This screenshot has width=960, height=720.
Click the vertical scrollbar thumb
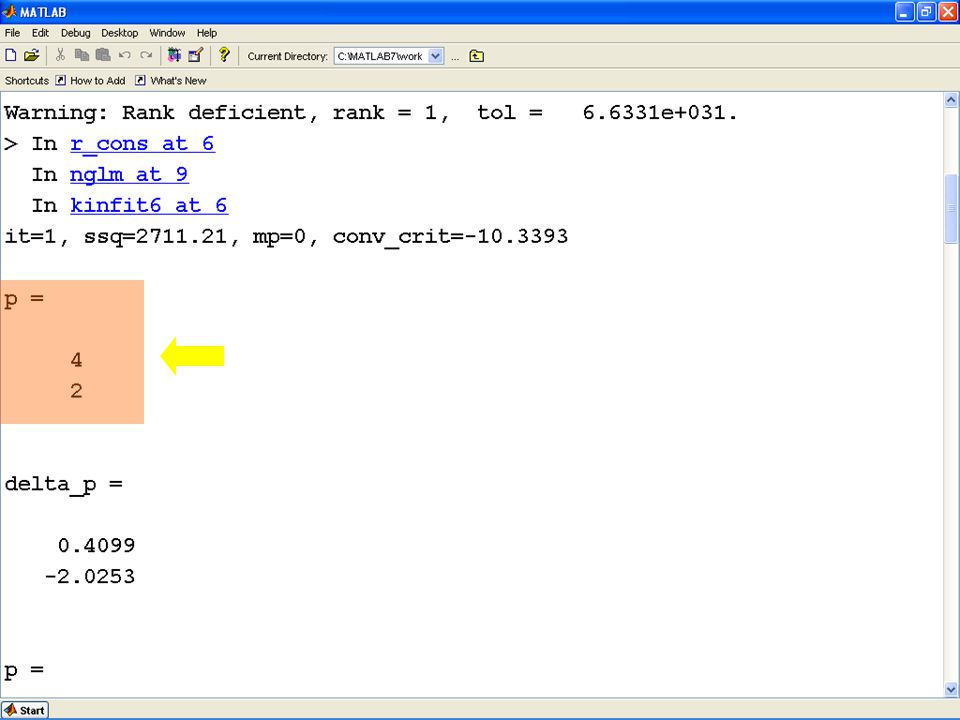point(951,208)
